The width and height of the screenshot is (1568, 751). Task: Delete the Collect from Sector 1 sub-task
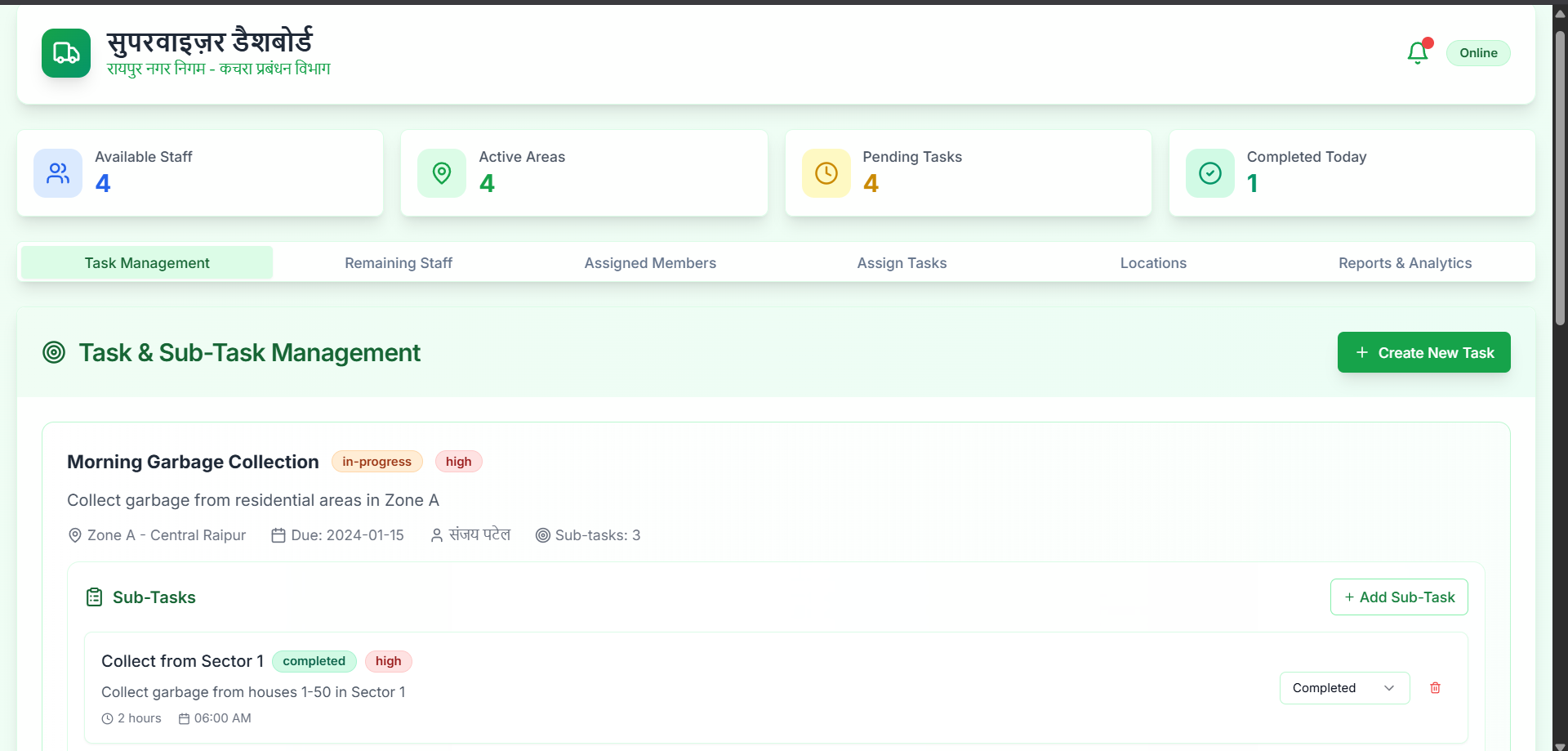click(x=1435, y=688)
